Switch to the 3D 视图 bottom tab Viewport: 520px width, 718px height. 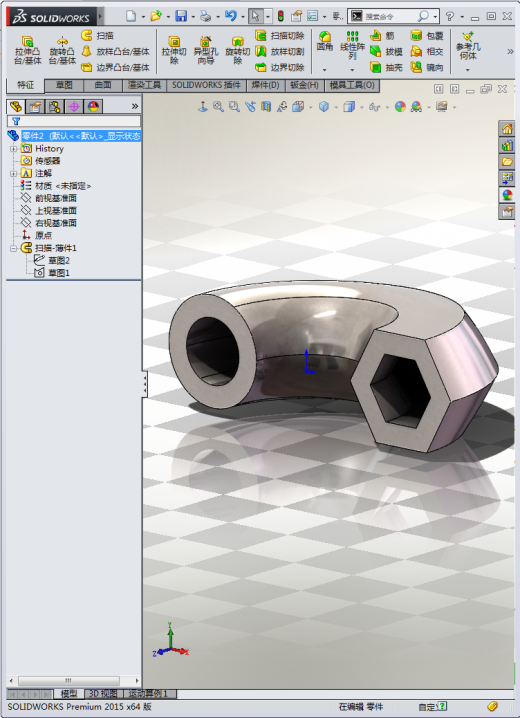tap(103, 693)
